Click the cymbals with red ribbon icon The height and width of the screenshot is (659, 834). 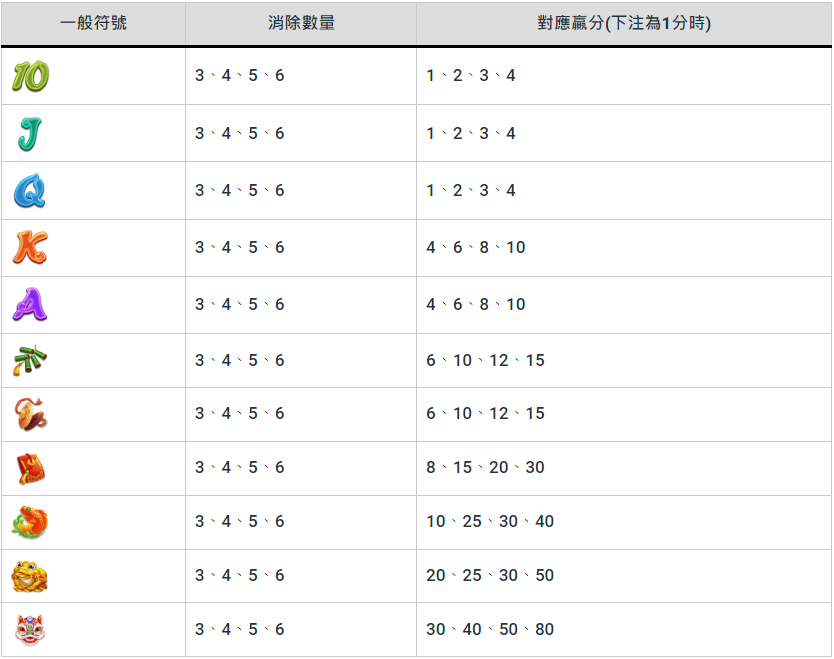[30, 413]
